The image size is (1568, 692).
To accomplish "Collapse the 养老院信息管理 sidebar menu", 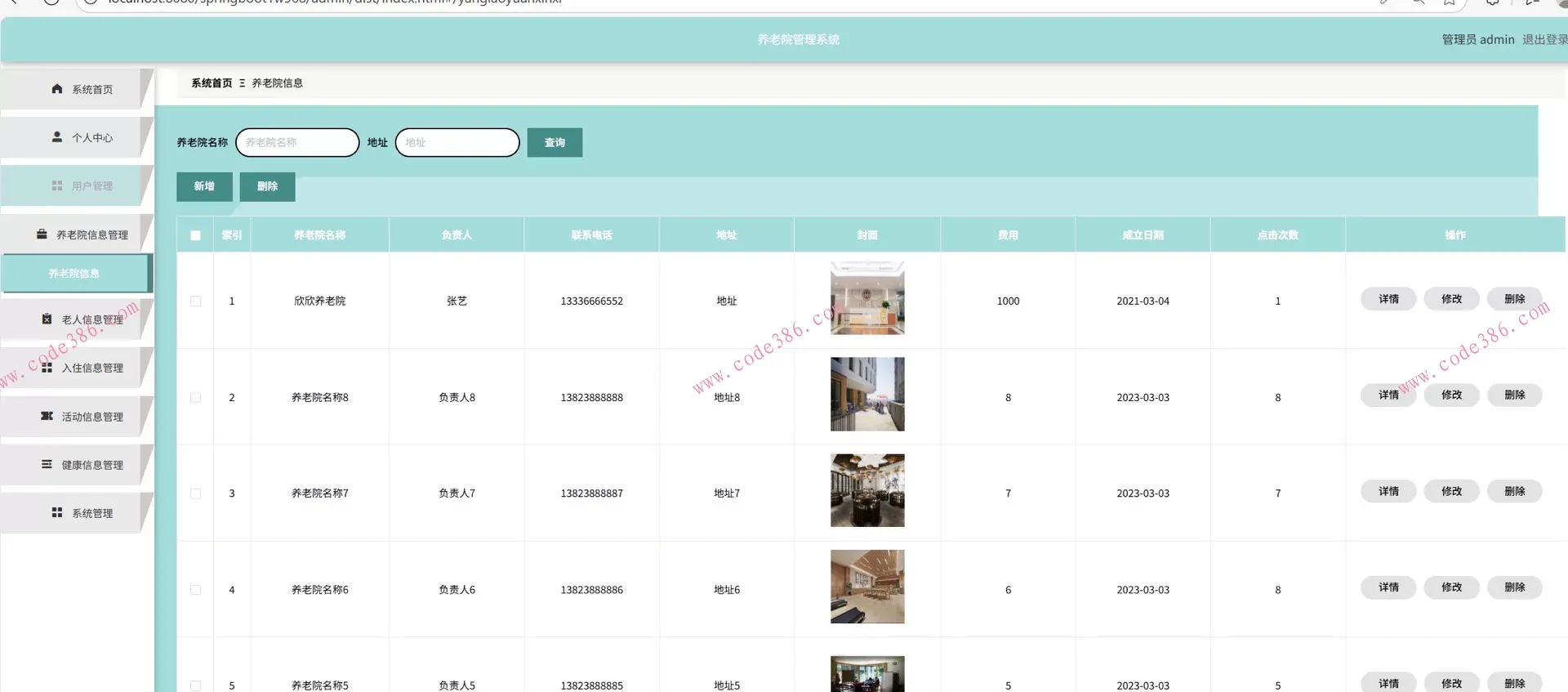I will click(x=91, y=234).
